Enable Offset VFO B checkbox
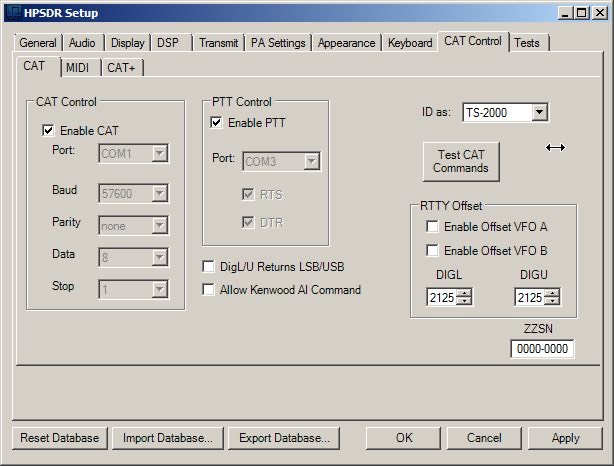The width and height of the screenshot is (614, 466). click(432, 250)
